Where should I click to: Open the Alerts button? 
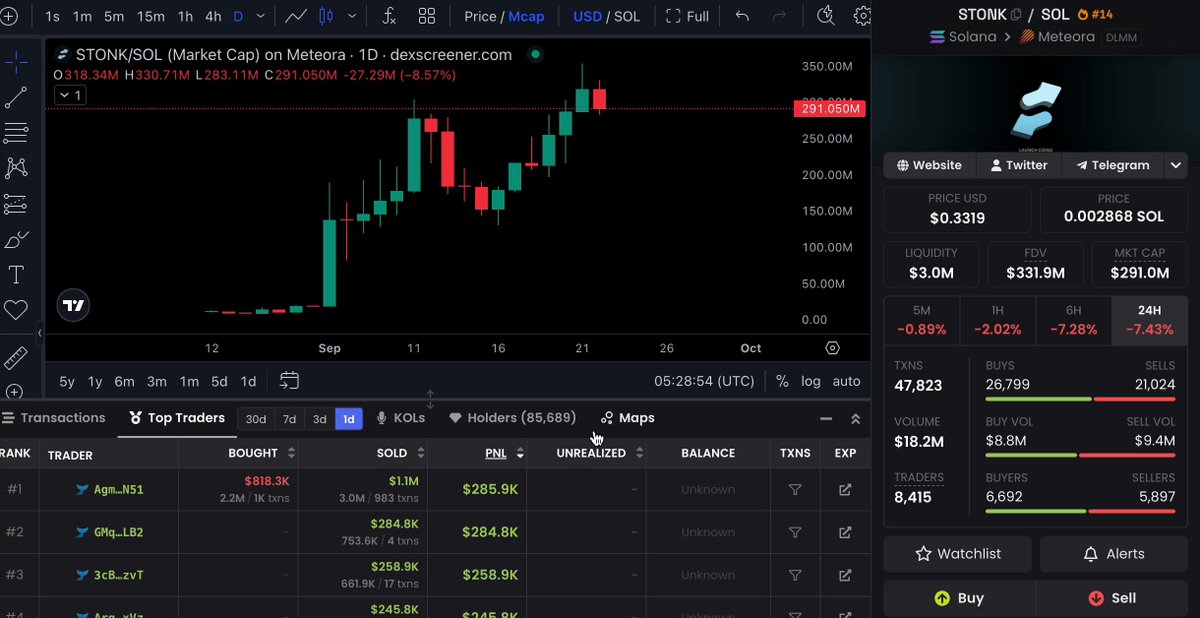[1113, 554]
